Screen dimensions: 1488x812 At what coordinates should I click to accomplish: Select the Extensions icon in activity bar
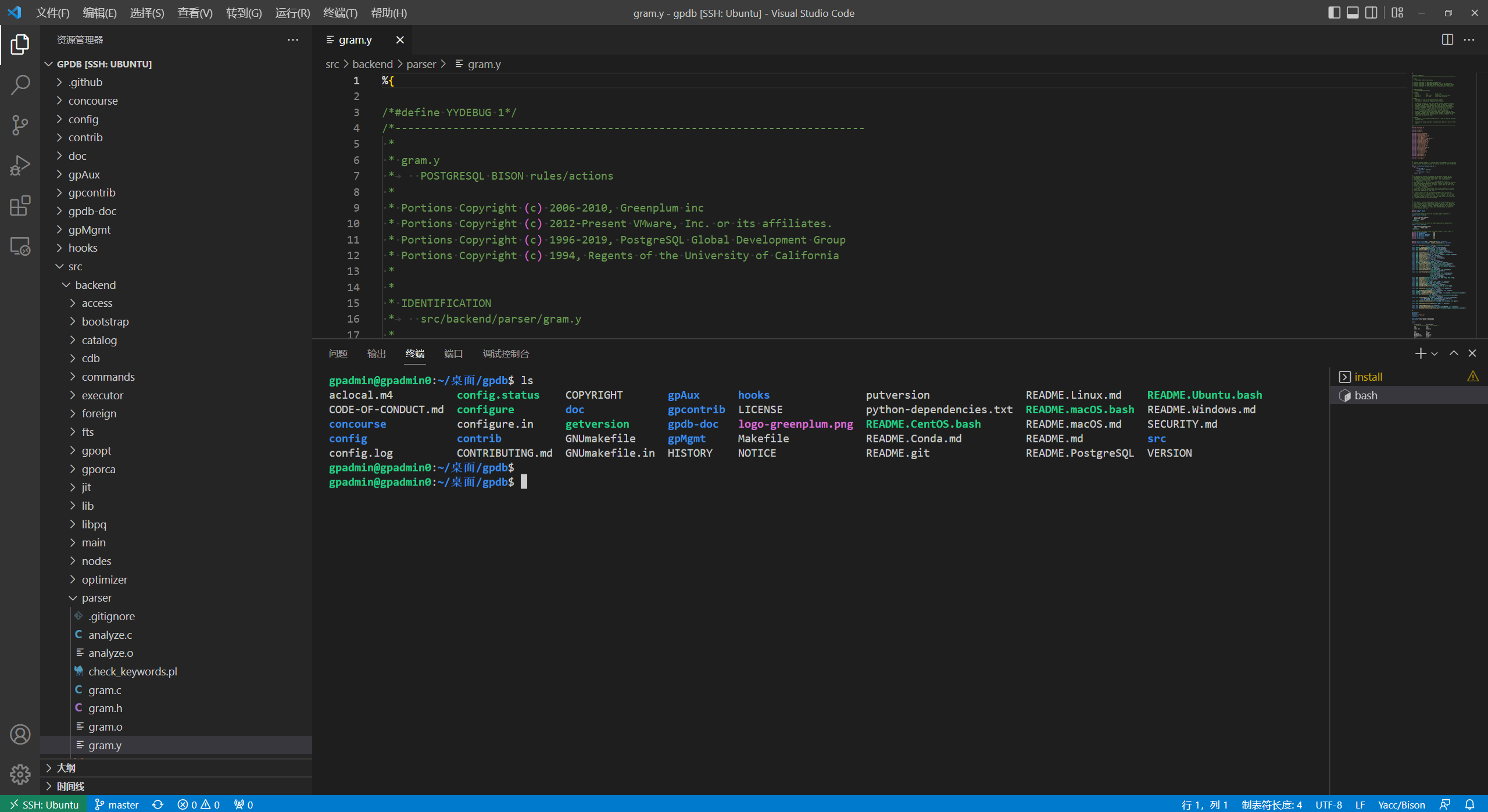coord(20,205)
